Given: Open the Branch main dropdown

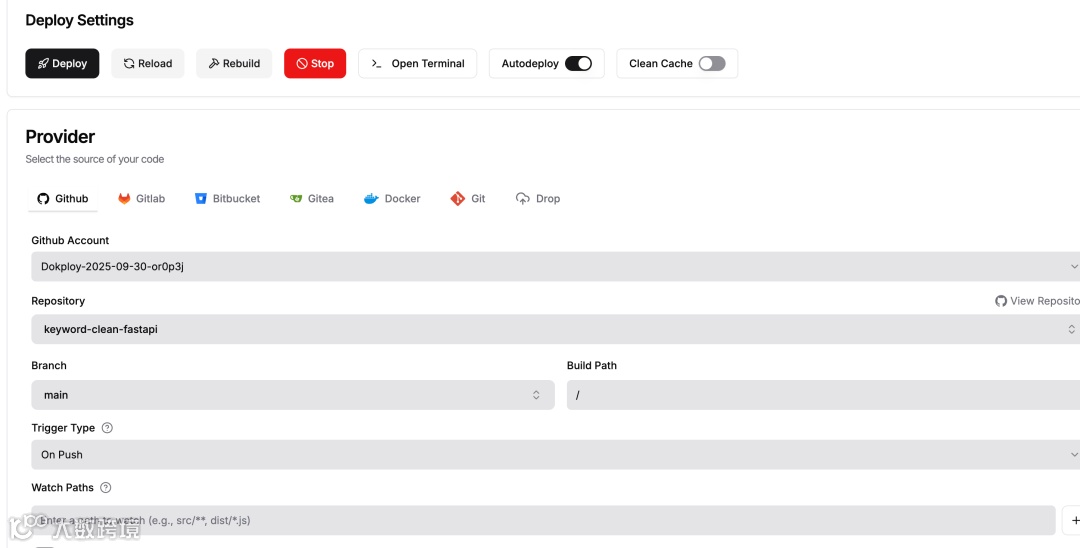Looking at the screenshot, I should (293, 395).
